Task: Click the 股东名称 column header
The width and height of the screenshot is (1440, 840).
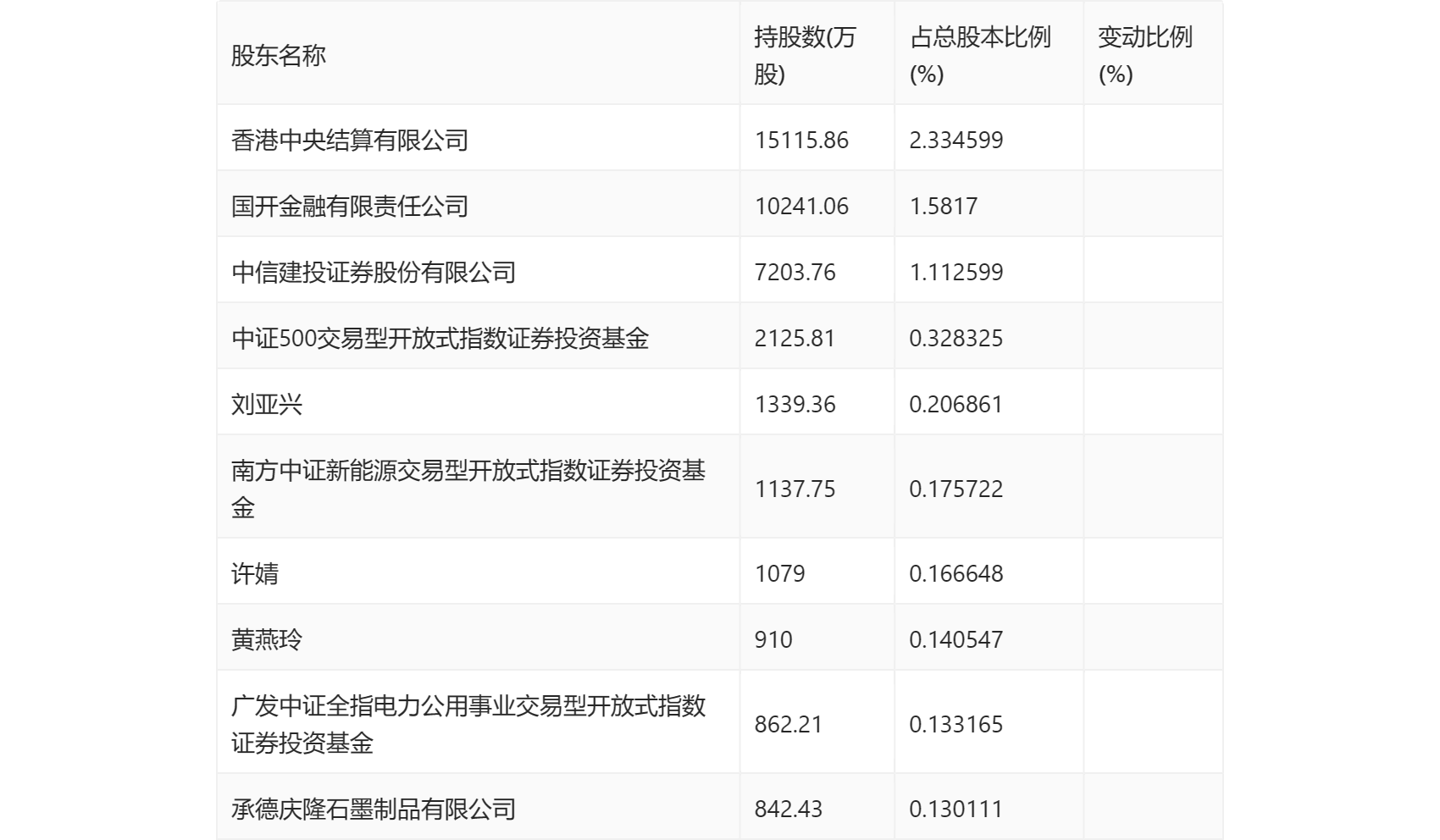Action: [279, 56]
